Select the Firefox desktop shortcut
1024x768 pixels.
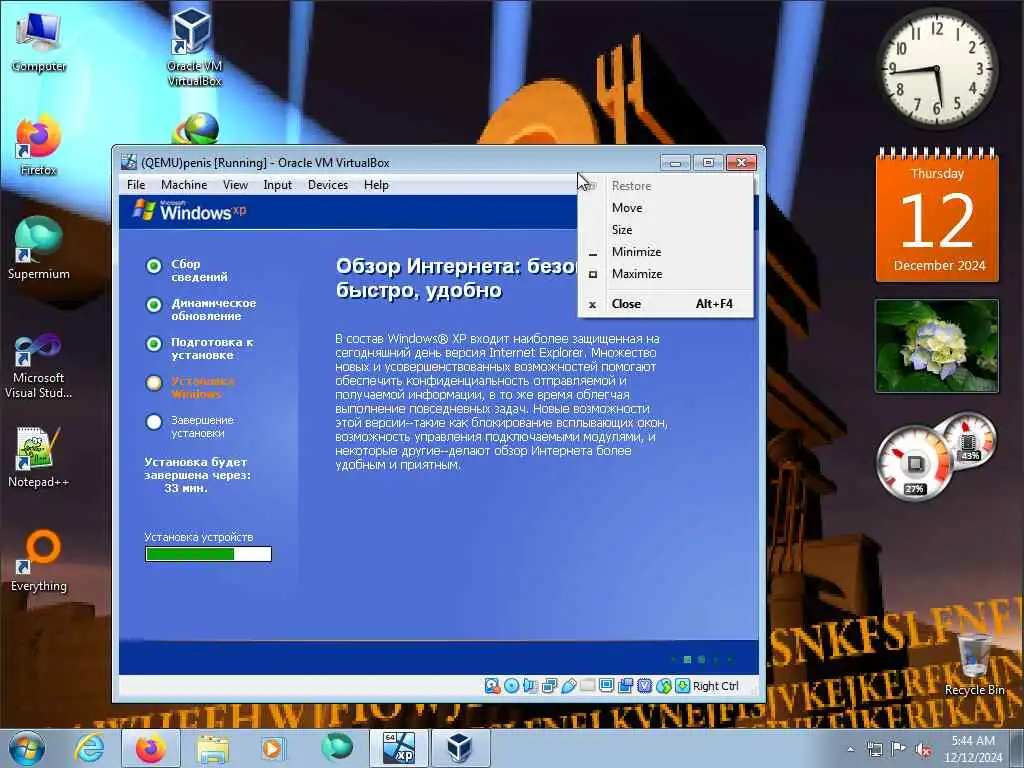(x=39, y=146)
